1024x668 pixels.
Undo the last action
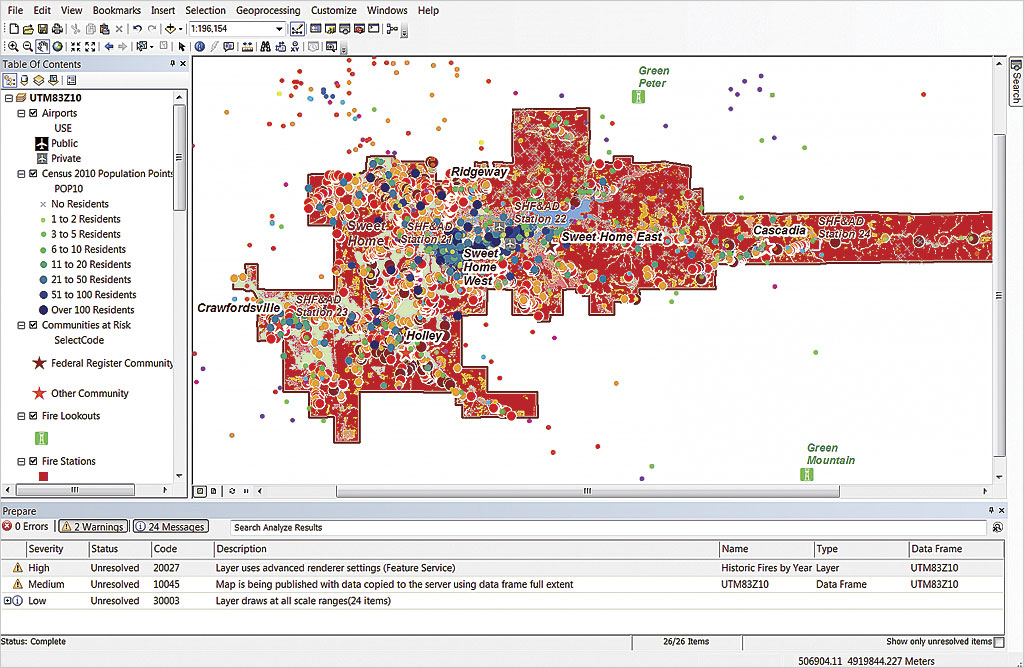click(x=137, y=29)
